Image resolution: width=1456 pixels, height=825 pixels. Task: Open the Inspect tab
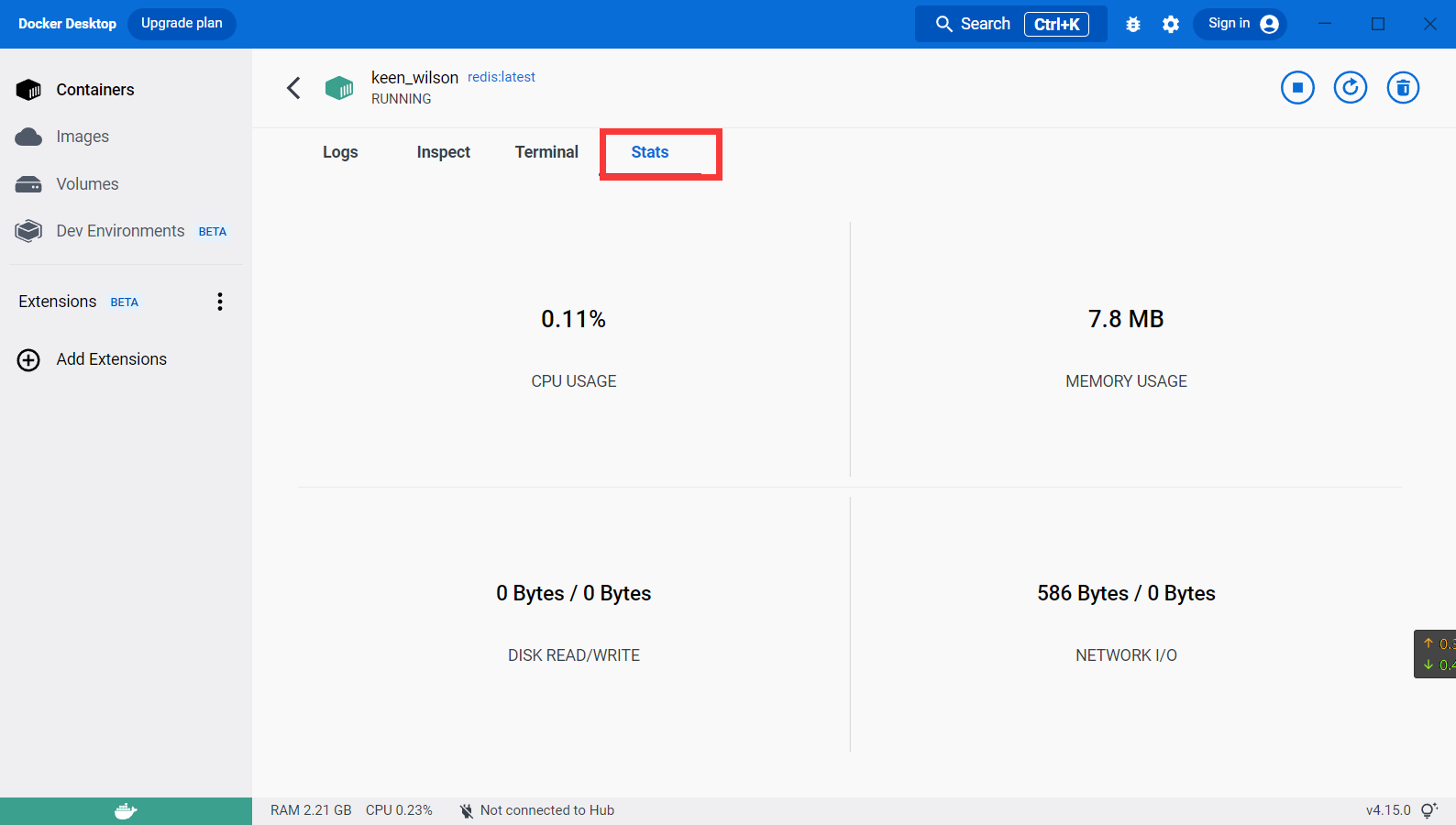click(443, 152)
